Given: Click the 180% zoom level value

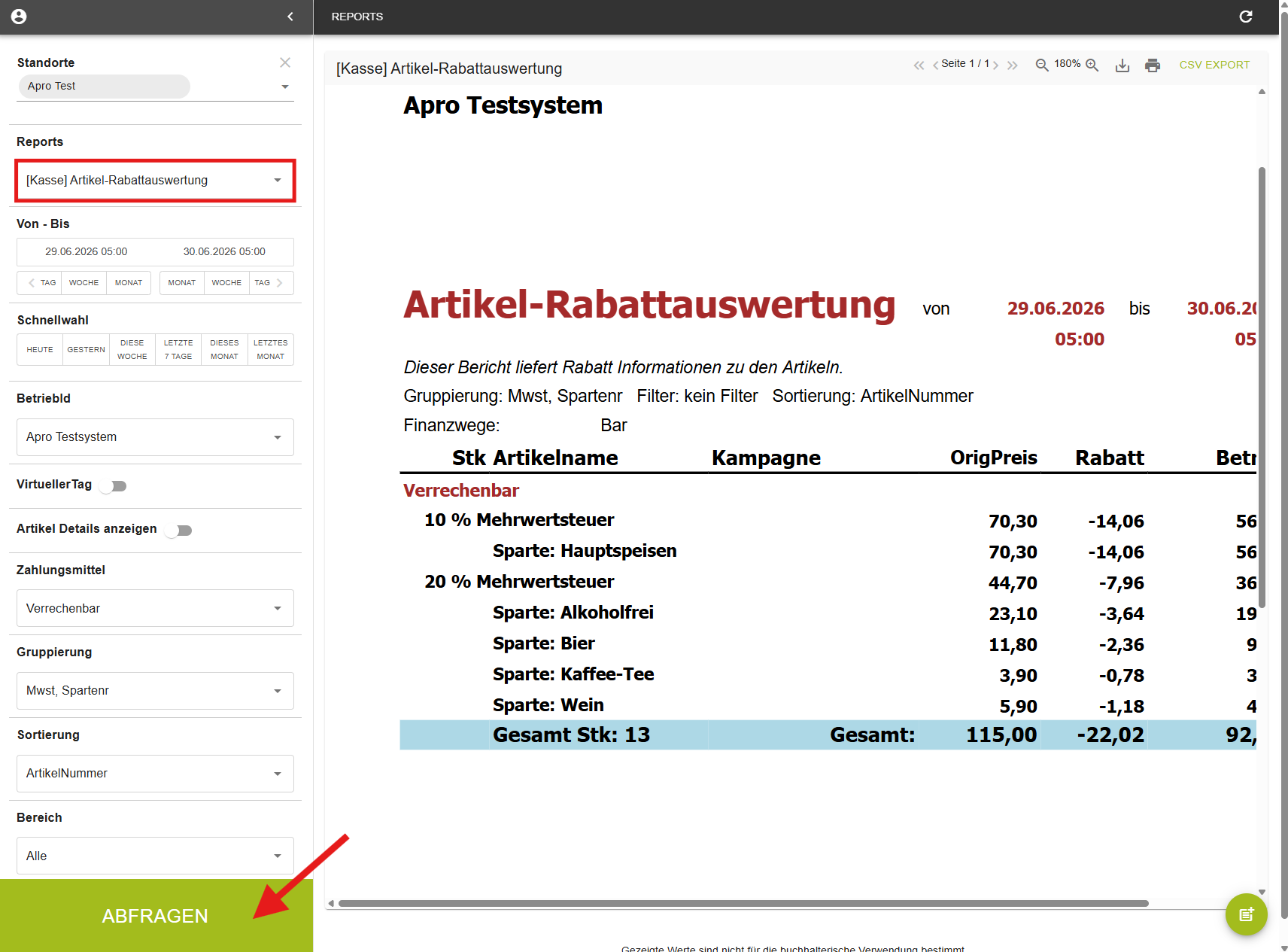Looking at the screenshot, I should (x=1067, y=64).
